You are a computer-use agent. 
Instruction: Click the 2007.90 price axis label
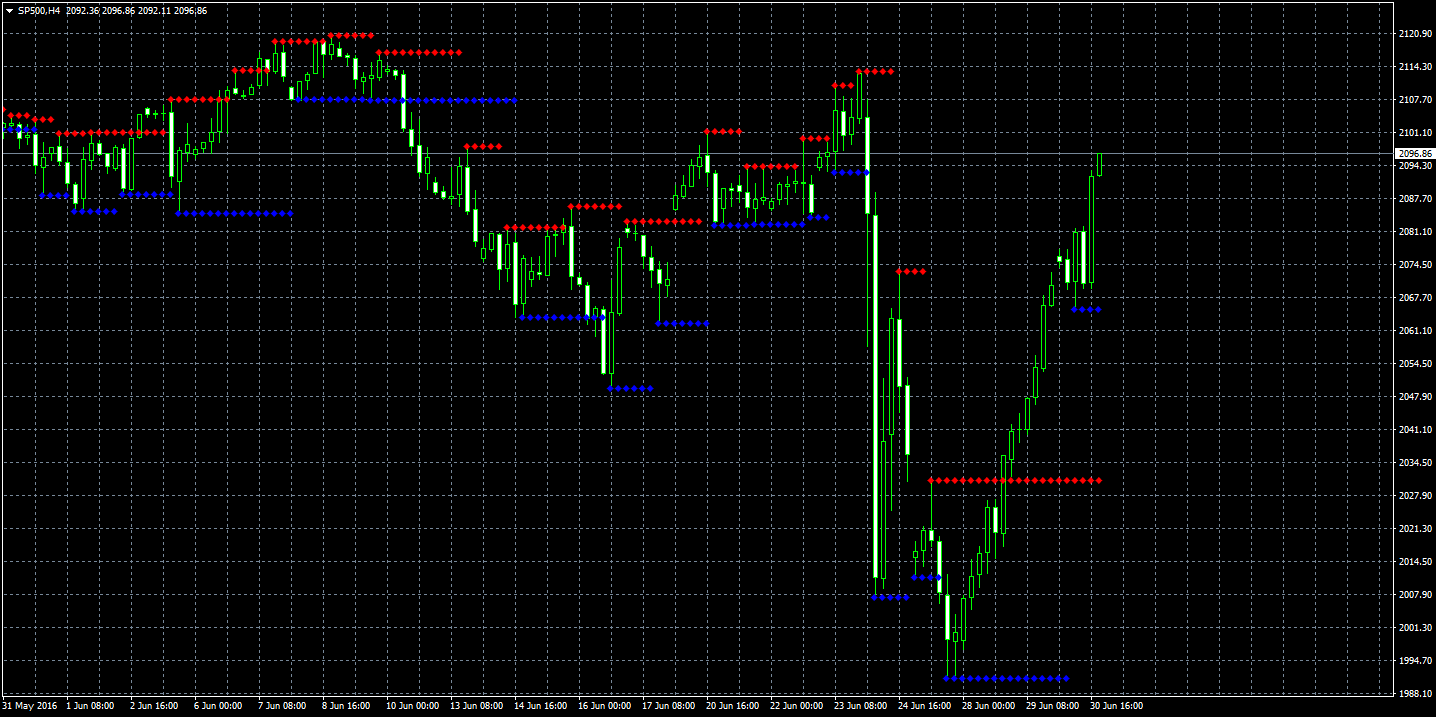[x=1416, y=595]
